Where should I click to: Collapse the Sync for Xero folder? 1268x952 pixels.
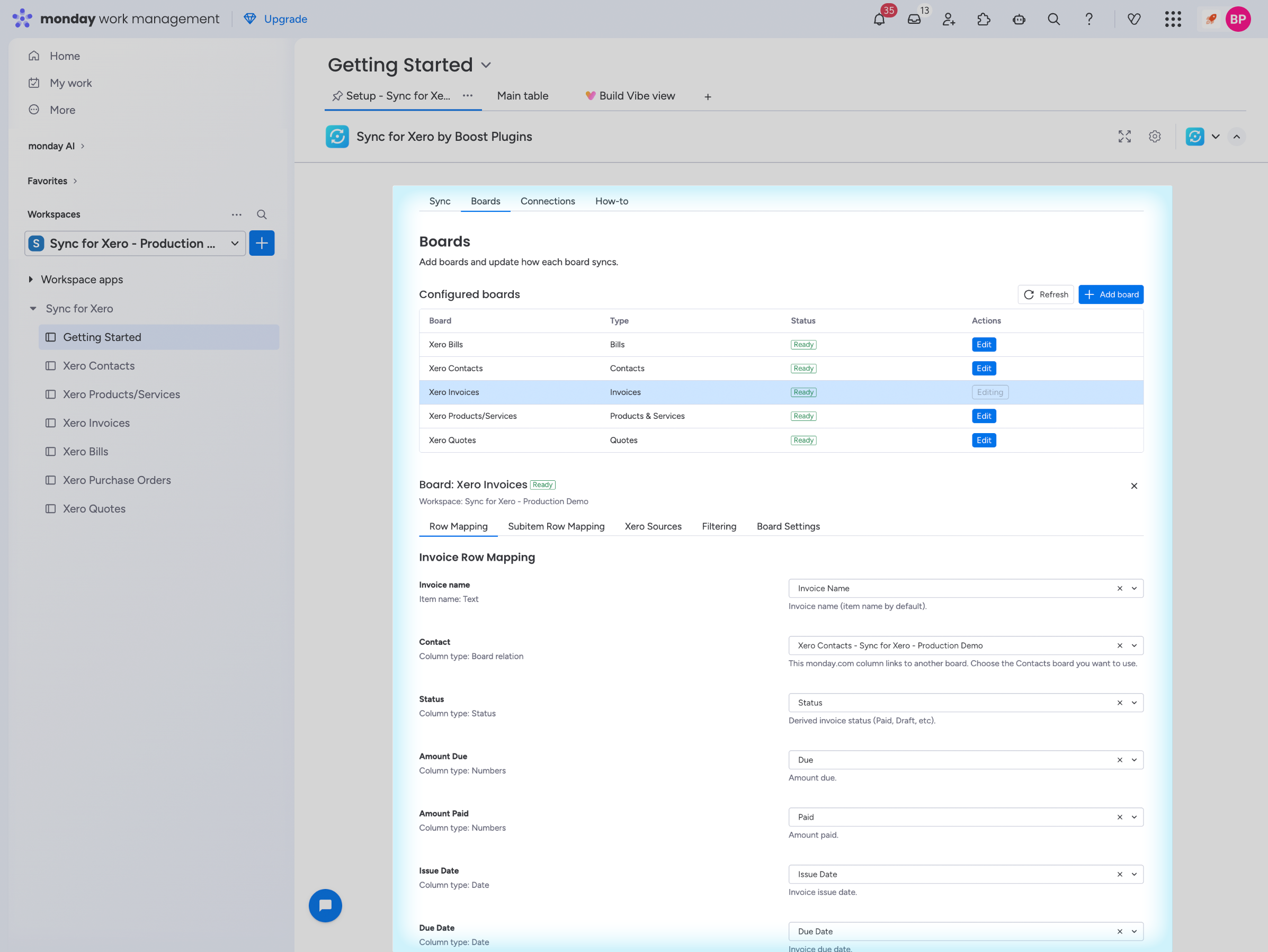[x=33, y=308]
